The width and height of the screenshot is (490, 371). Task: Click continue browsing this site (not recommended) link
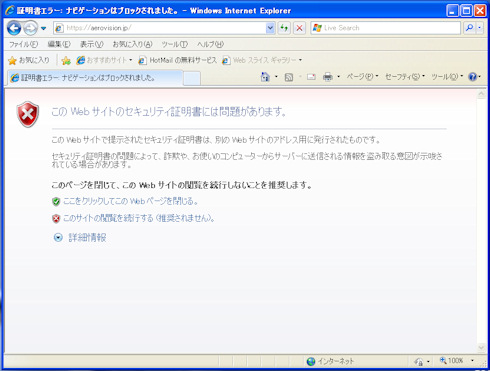[139, 218]
